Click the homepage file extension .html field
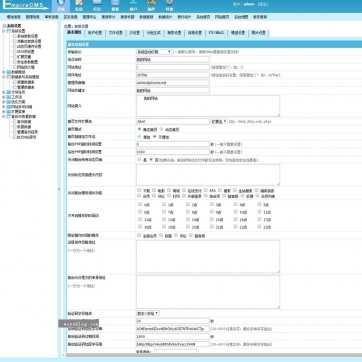Image resolution: width=362 pixels, height=362 pixels. [x=173, y=121]
